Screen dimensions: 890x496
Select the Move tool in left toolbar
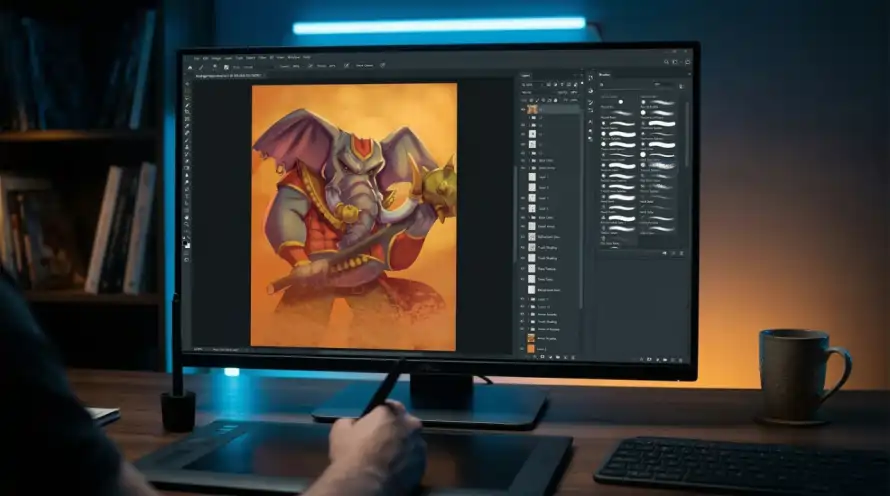pyautogui.click(x=187, y=84)
